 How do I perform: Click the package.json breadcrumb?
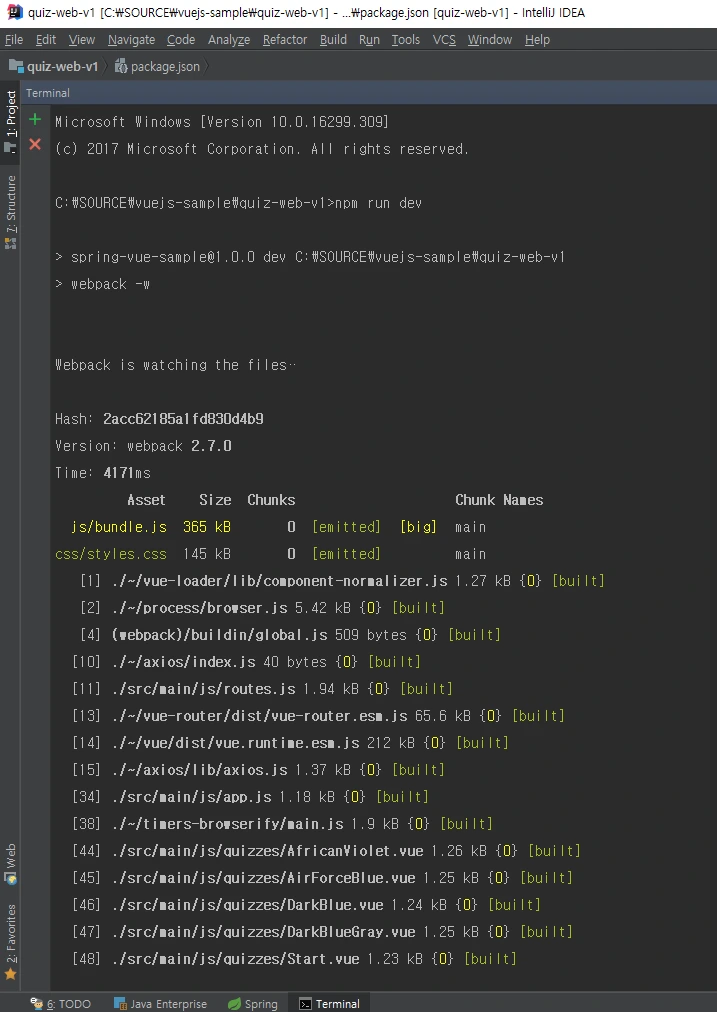[x=157, y=66]
